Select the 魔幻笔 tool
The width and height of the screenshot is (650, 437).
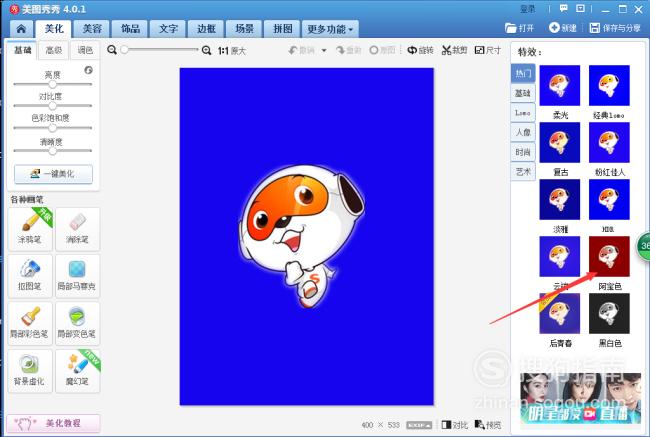coord(78,371)
